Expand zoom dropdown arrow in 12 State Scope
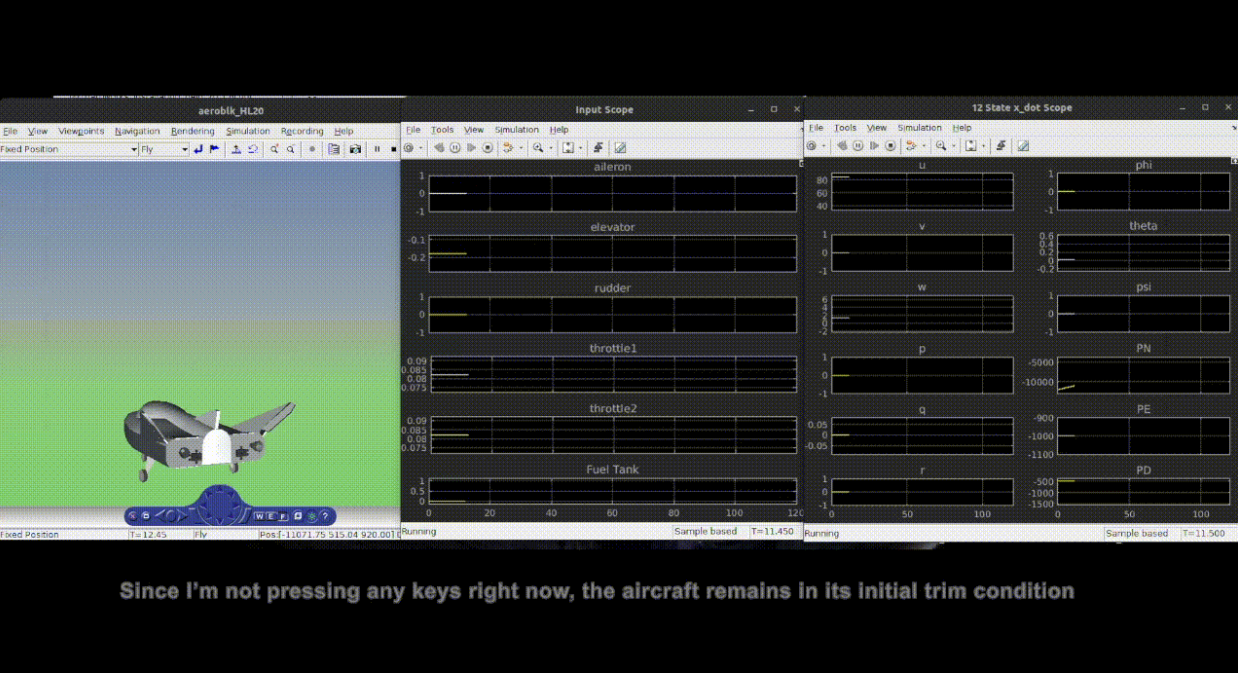Screen dimensions: 1238x674 coord(954,146)
